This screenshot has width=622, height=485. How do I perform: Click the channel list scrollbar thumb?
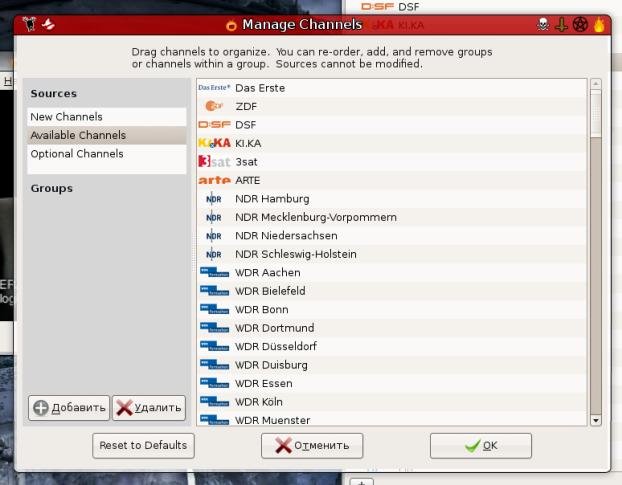595,113
